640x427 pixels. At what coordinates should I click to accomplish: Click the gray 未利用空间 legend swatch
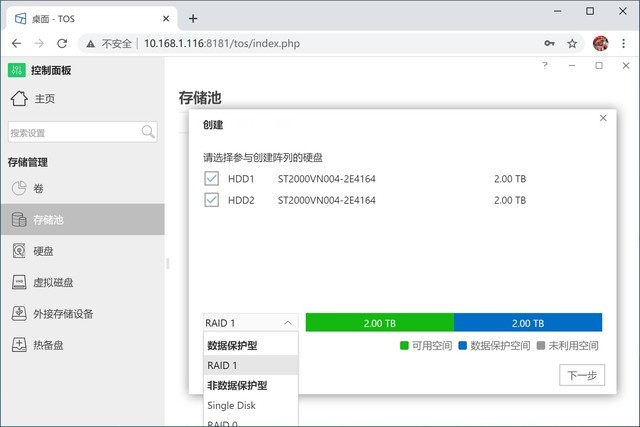(541, 346)
